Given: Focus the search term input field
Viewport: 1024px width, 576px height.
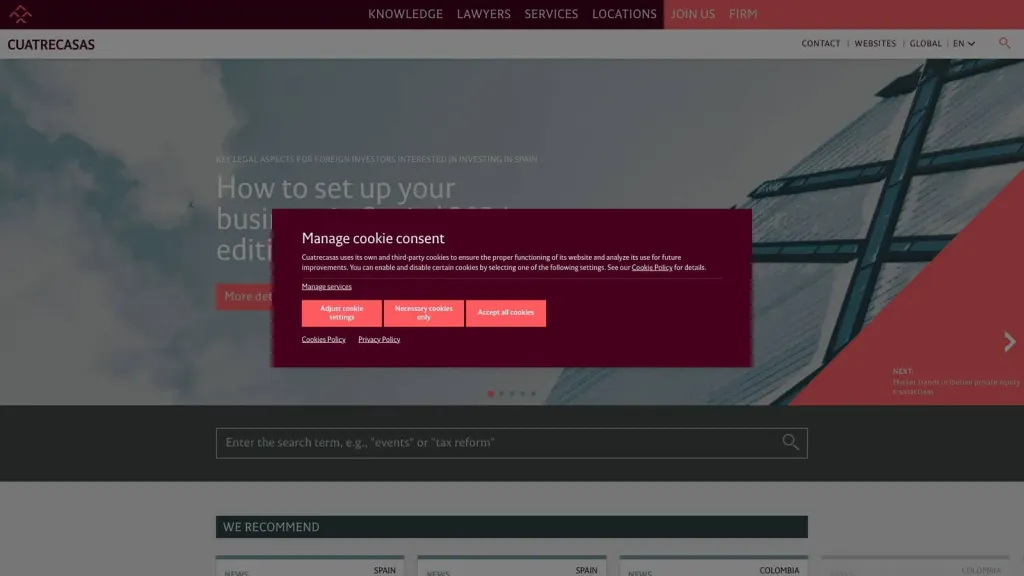Looking at the screenshot, I should click(511, 443).
